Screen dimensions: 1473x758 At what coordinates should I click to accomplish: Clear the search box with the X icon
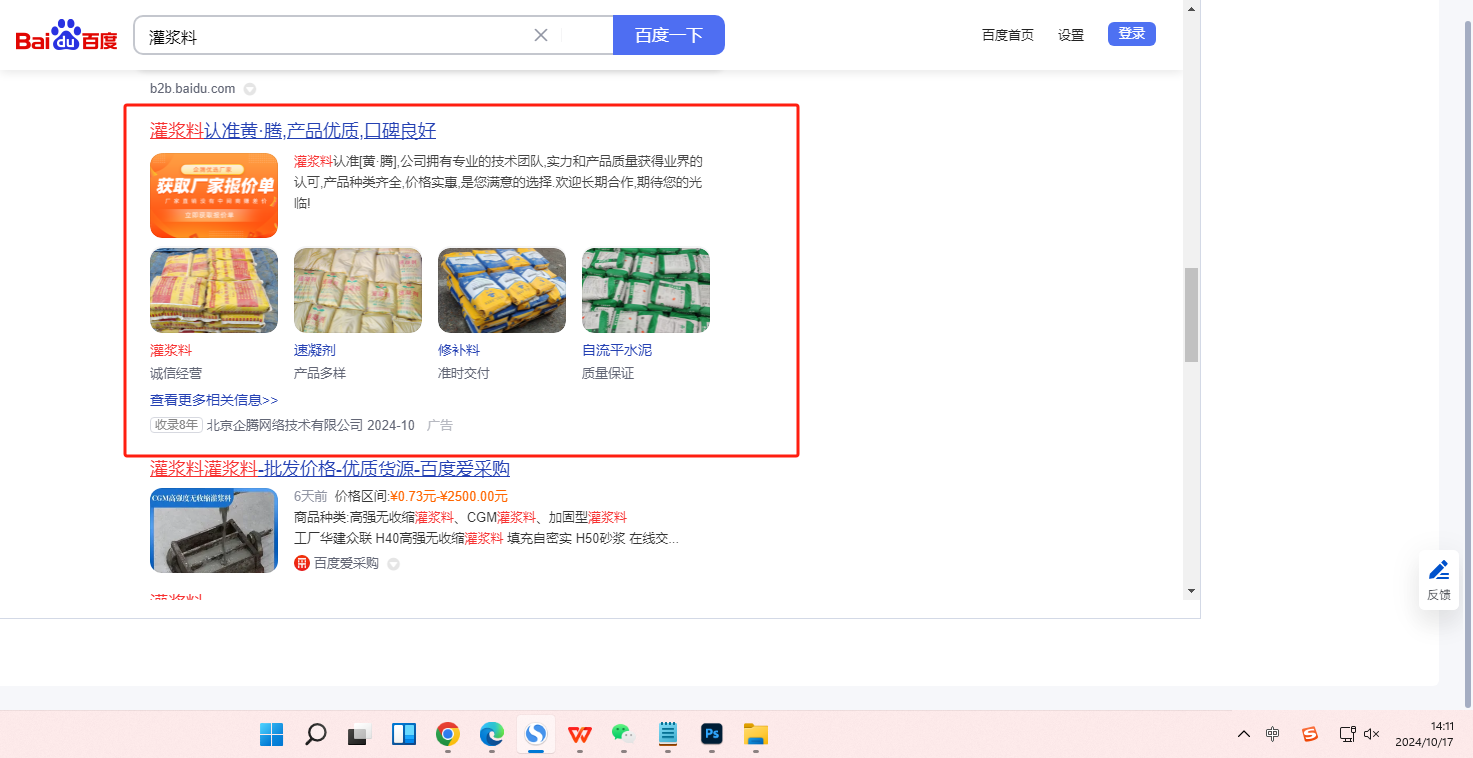[x=541, y=35]
